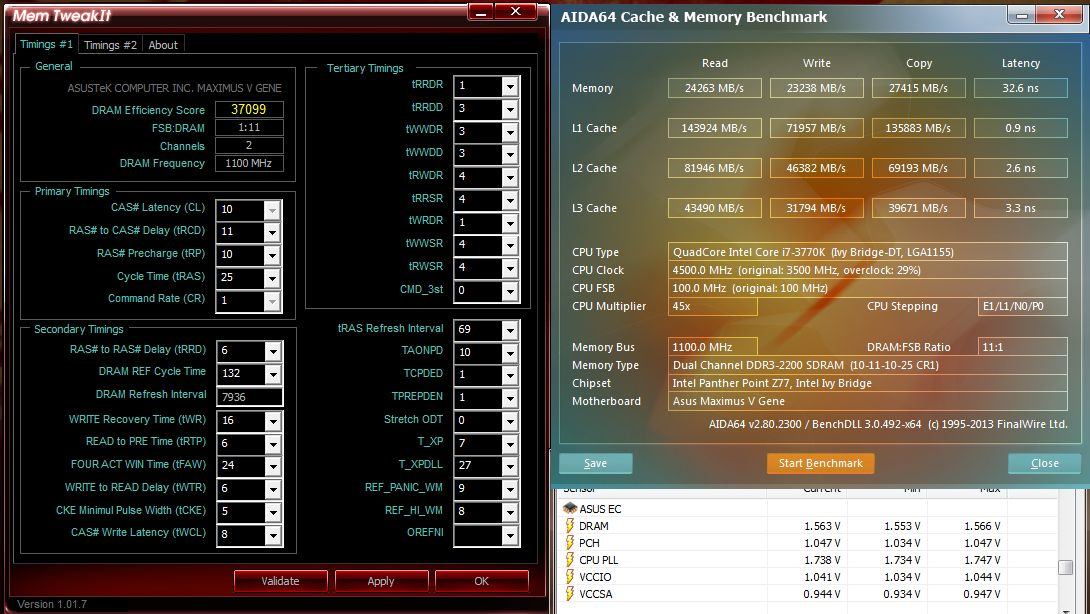1090x614 pixels.
Task: Open the empty OREFNI dropdown
Action: [510, 535]
